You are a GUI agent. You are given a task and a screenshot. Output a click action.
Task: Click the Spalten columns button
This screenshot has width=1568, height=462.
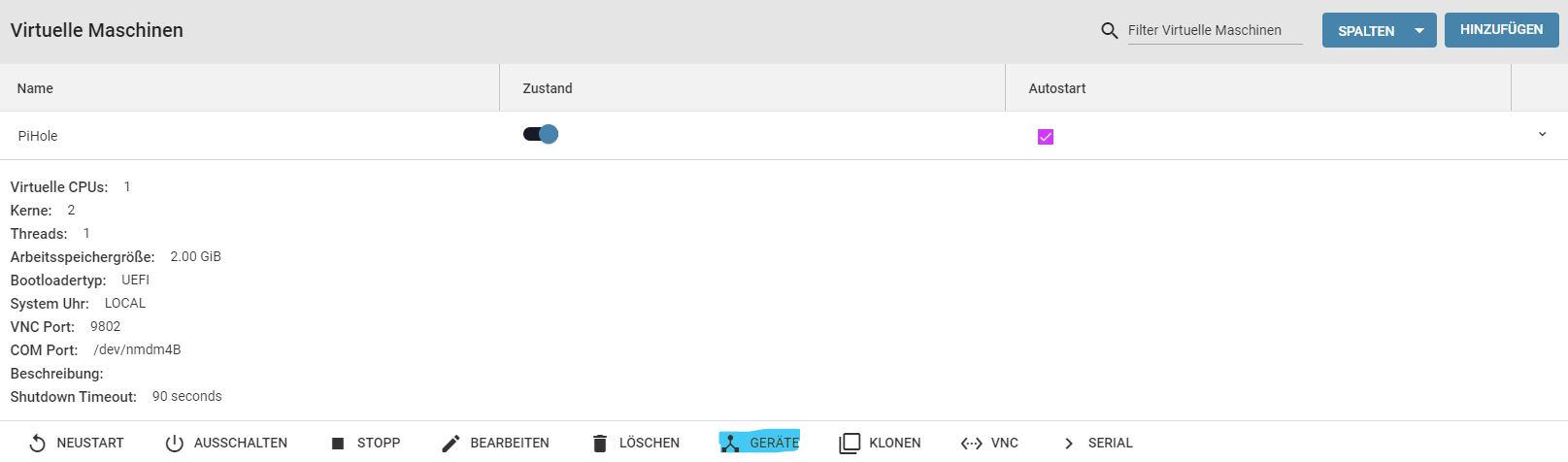[1366, 31]
